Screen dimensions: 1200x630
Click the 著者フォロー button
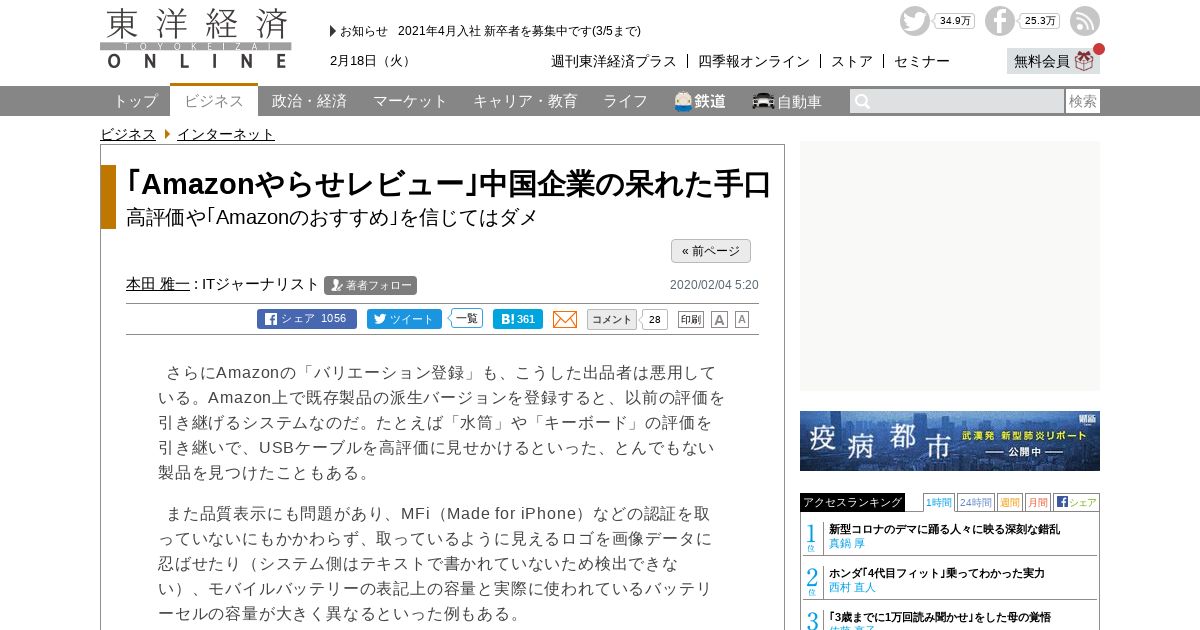[x=370, y=285]
